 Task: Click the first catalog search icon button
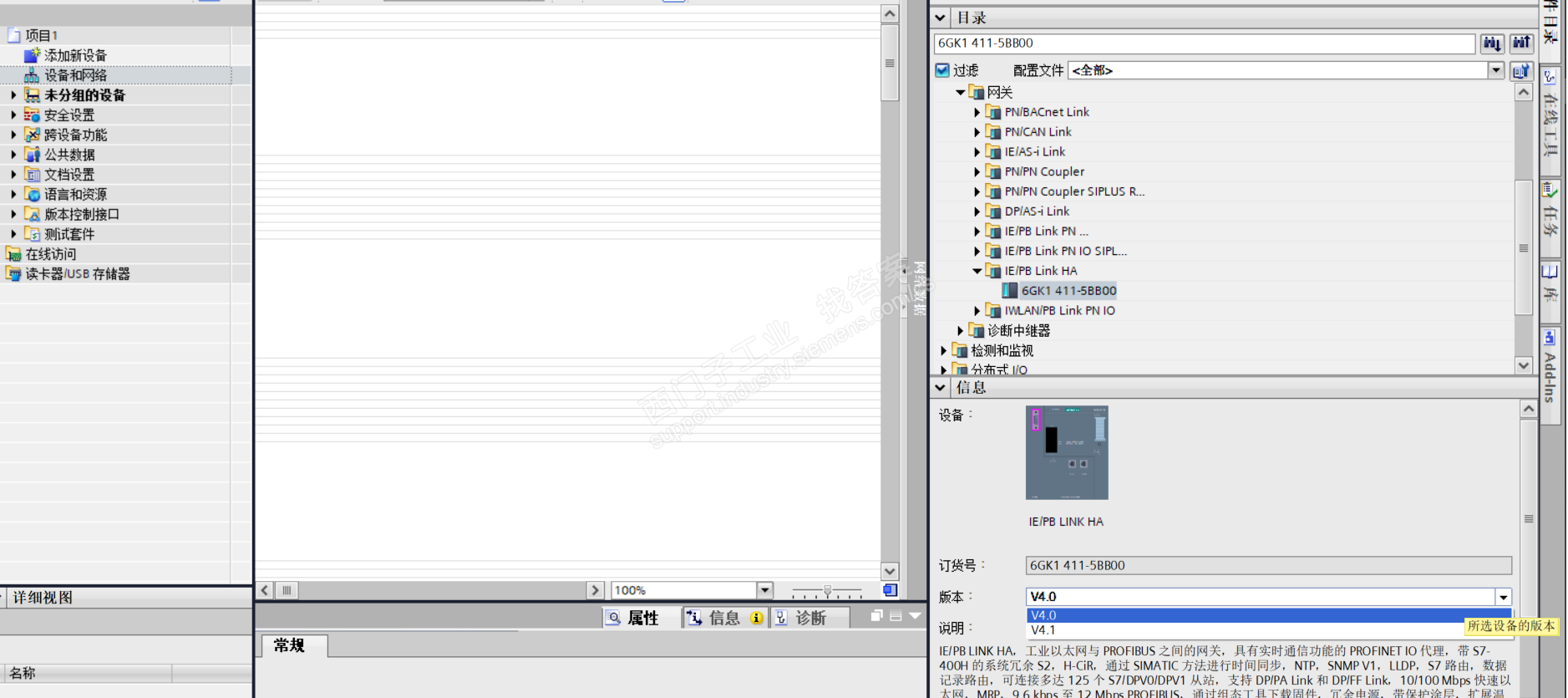point(1492,43)
